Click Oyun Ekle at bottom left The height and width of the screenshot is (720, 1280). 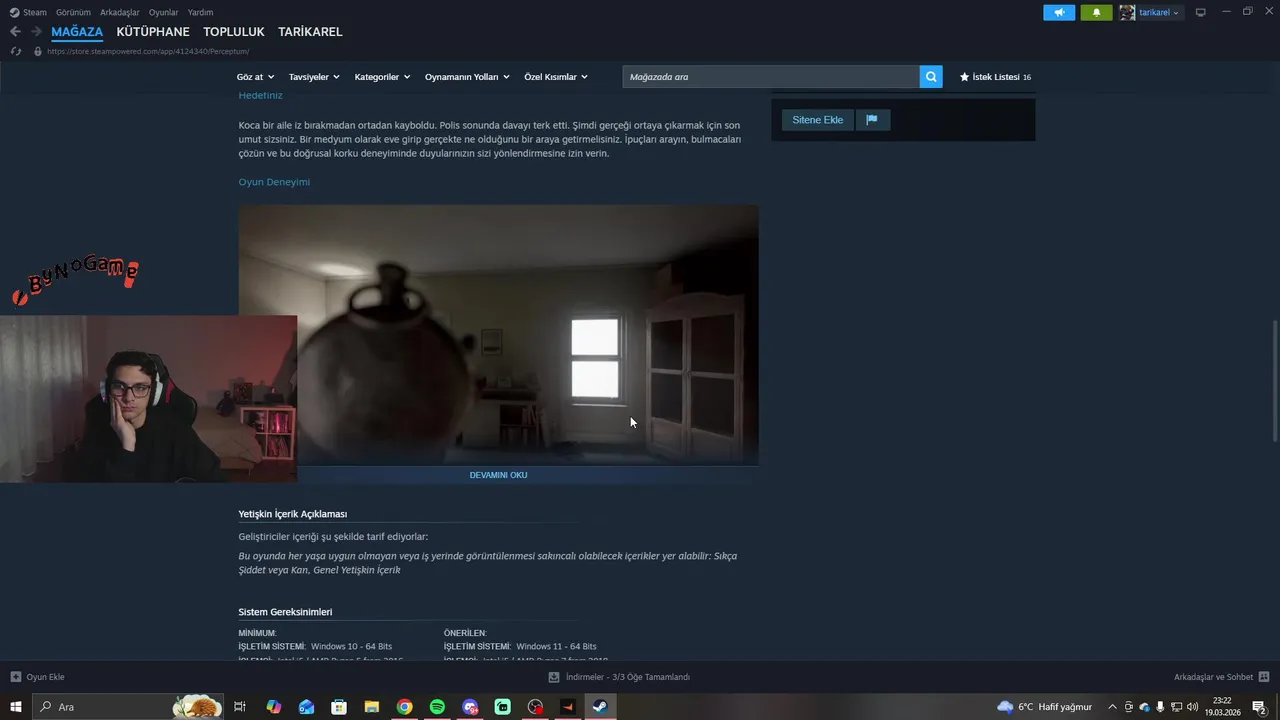(x=37, y=677)
